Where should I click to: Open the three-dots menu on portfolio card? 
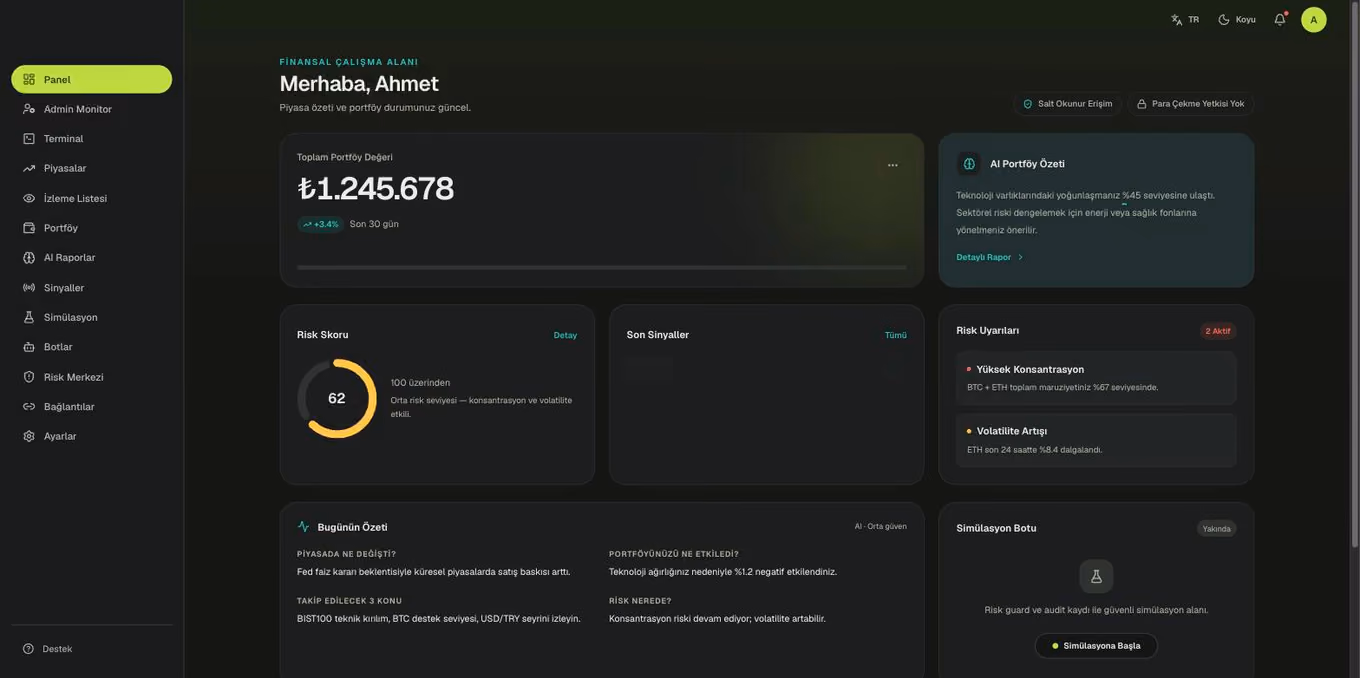click(892, 165)
